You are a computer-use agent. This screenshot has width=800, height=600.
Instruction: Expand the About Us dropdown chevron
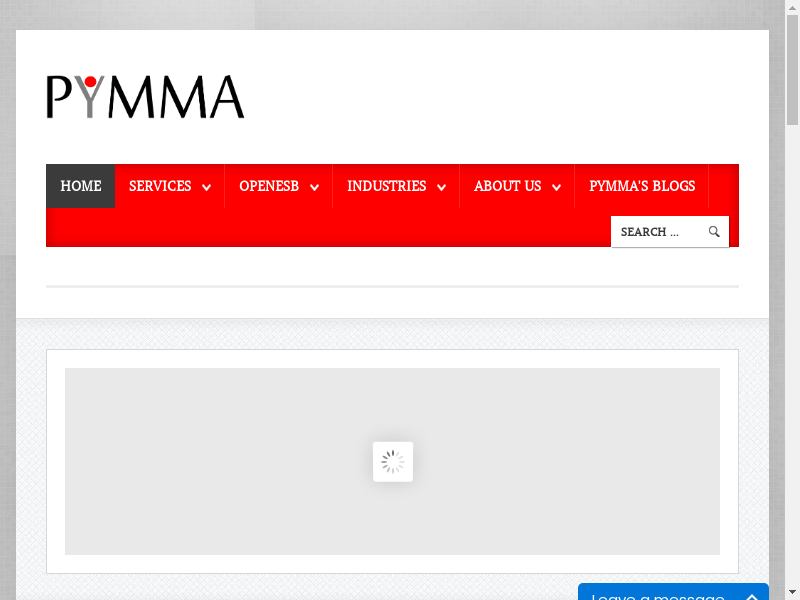click(556, 187)
